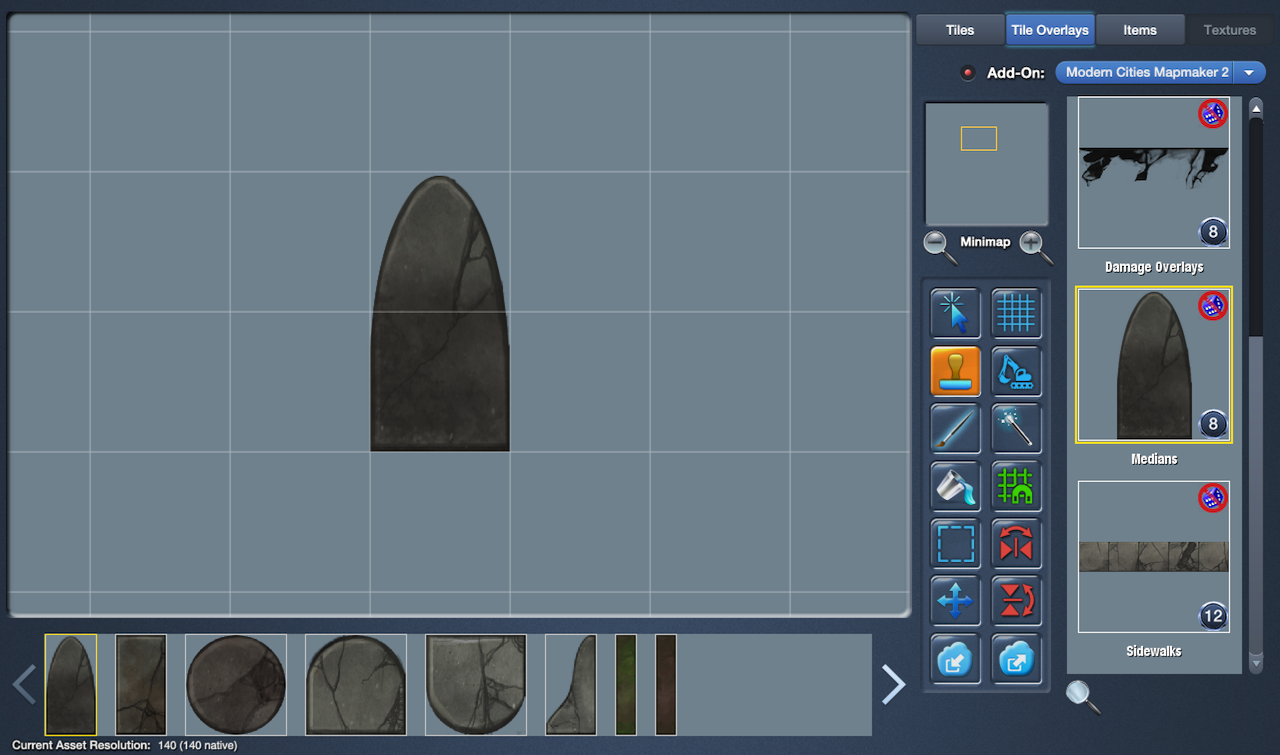Toggle dice icon on Sidewalks category
Image resolution: width=1280 pixels, height=755 pixels.
tap(1213, 498)
